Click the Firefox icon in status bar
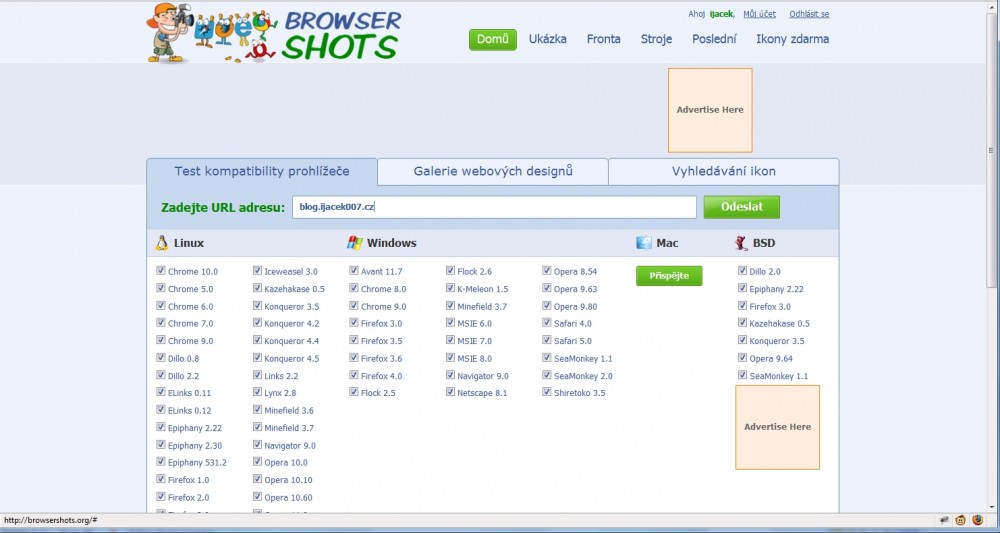The height and width of the screenshot is (533, 1000). click(977, 520)
